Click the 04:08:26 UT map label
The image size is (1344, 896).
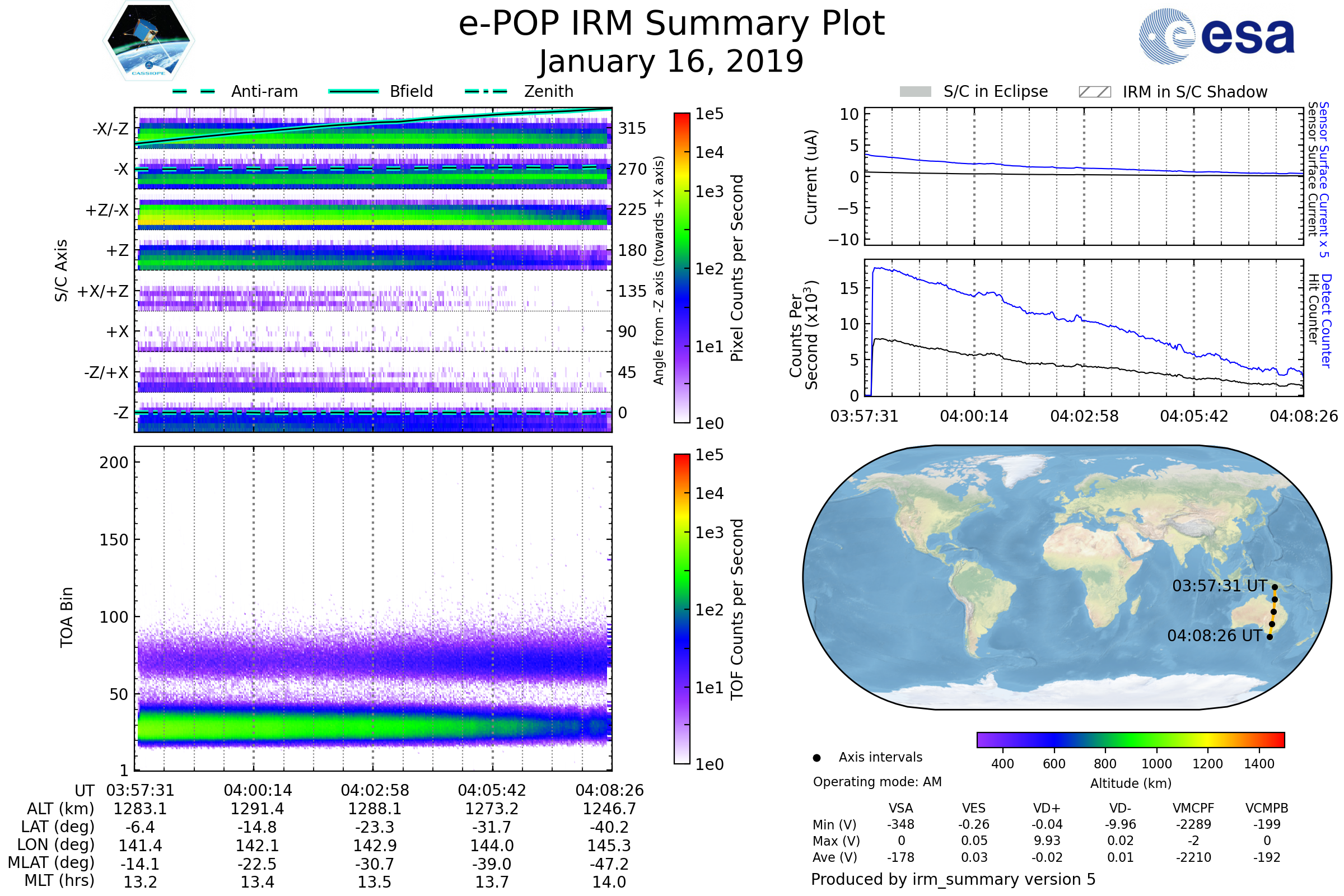pyautogui.click(x=1214, y=636)
